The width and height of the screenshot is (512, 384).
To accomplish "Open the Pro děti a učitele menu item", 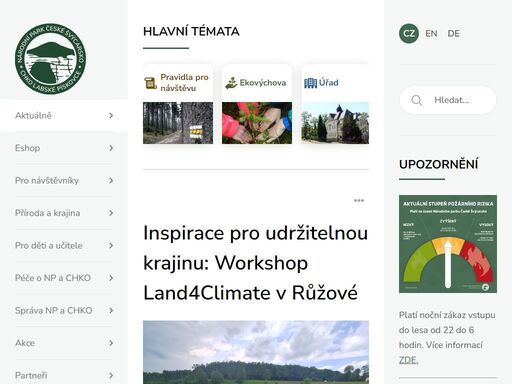I will coord(64,246).
